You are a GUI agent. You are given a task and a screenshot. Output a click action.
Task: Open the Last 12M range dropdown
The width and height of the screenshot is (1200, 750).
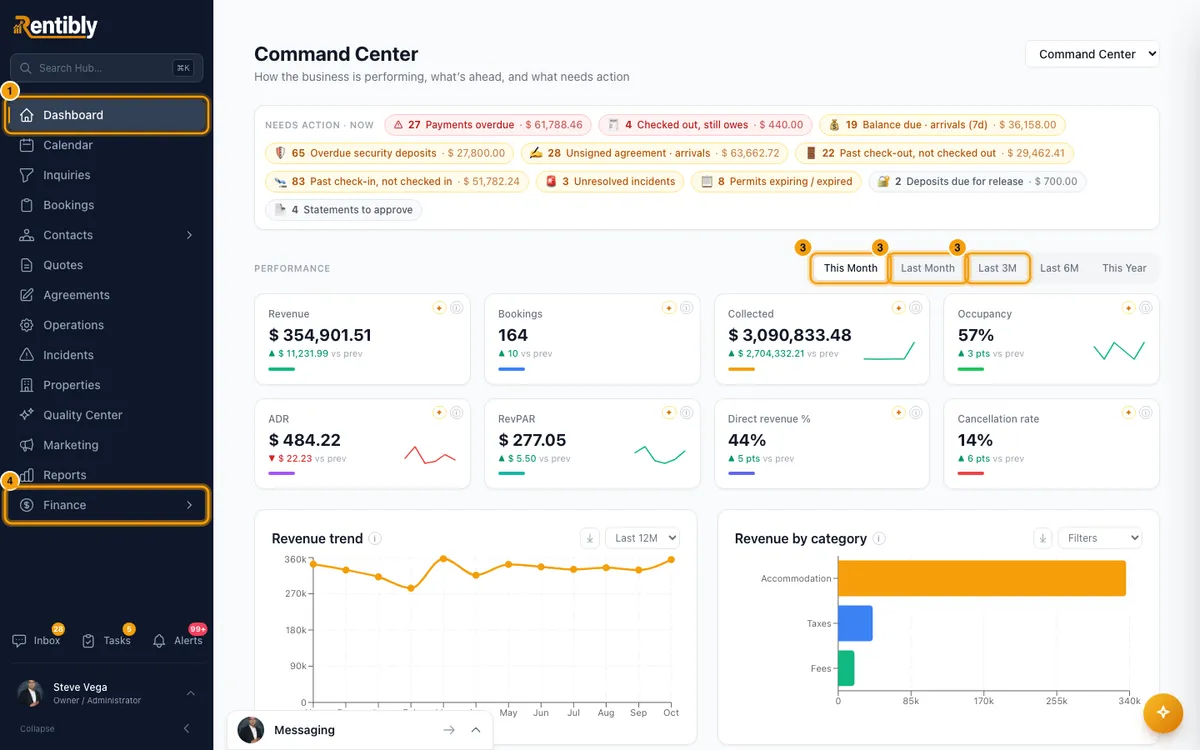tap(642, 538)
